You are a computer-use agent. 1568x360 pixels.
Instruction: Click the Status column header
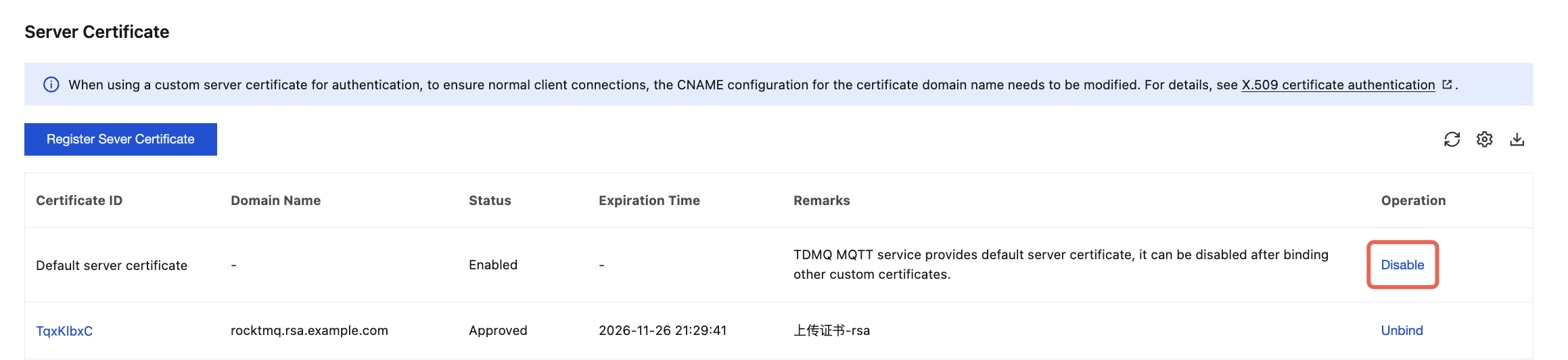pyautogui.click(x=490, y=200)
